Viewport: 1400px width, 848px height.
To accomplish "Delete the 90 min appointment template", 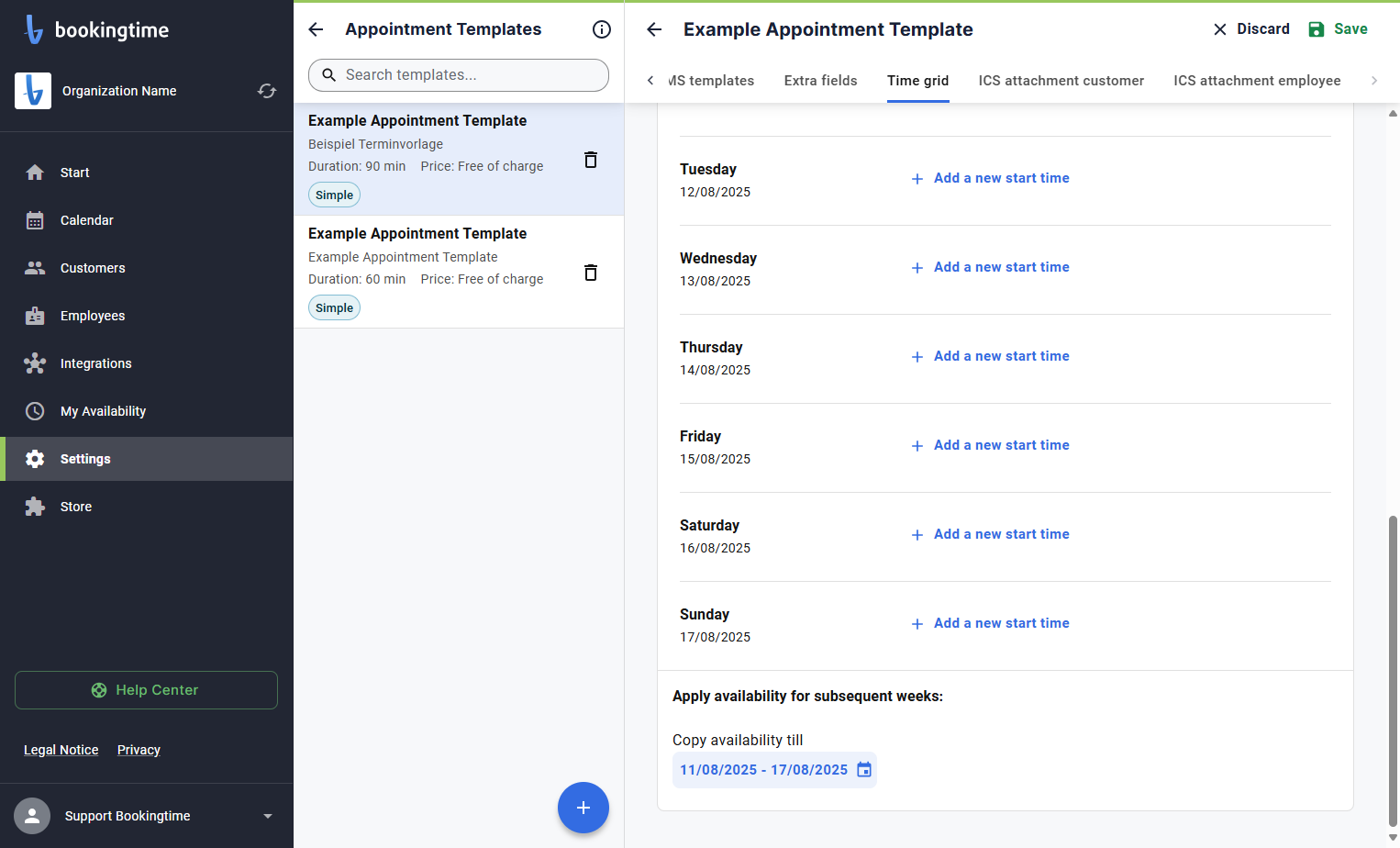I will 591,160.
